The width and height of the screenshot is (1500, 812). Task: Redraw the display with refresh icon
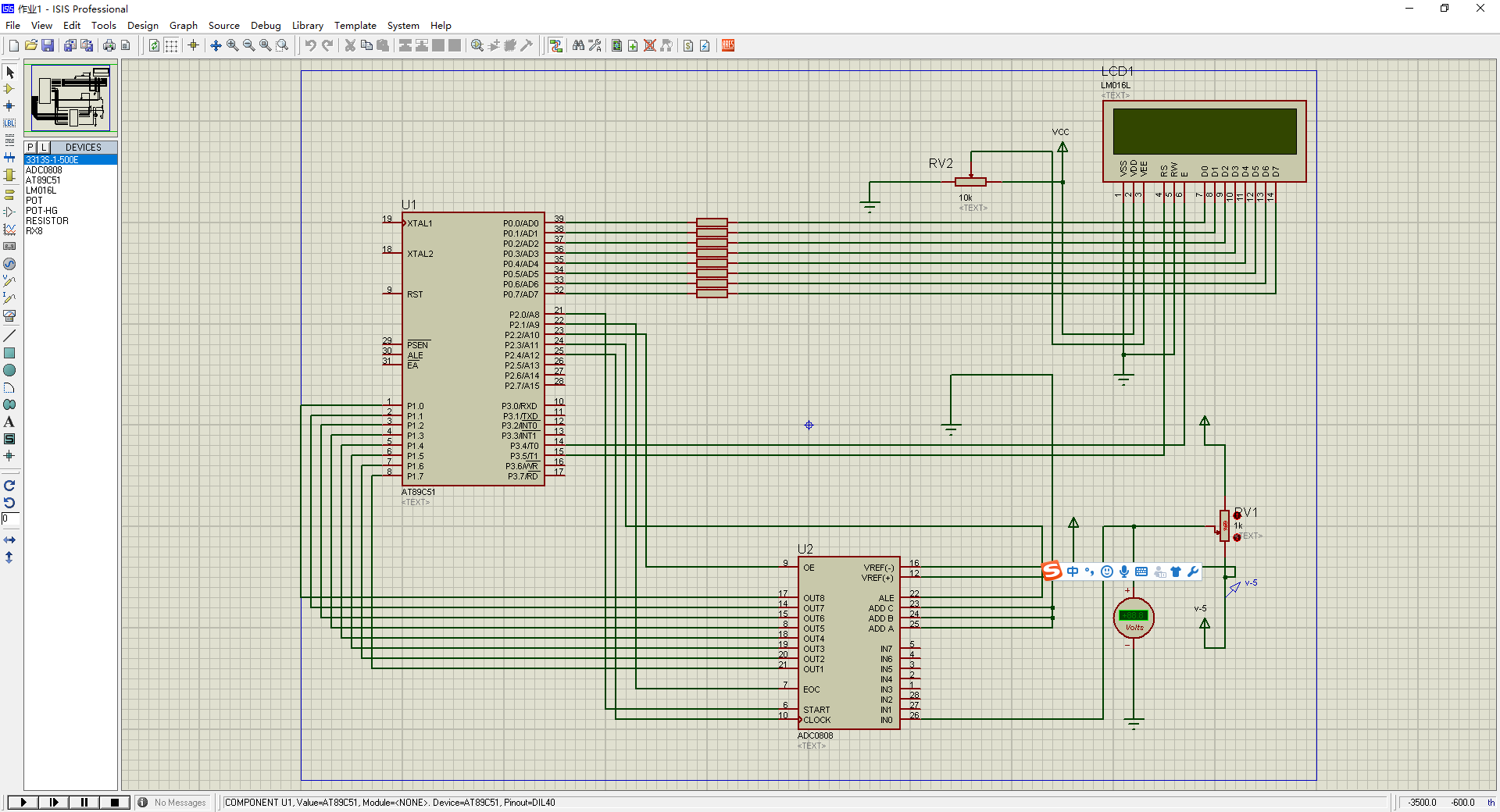point(154,45)
